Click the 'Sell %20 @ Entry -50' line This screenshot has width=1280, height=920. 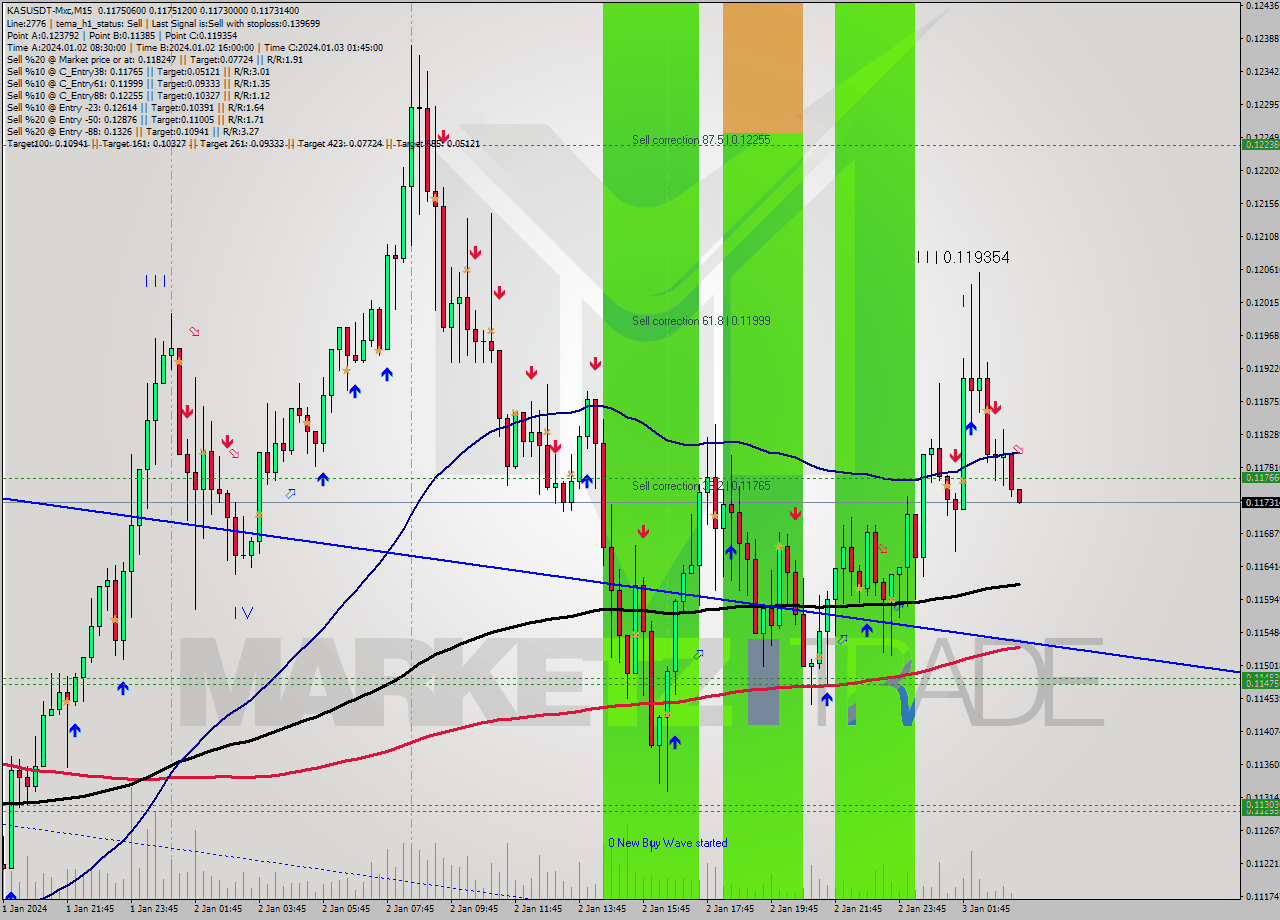pos(135,119)
